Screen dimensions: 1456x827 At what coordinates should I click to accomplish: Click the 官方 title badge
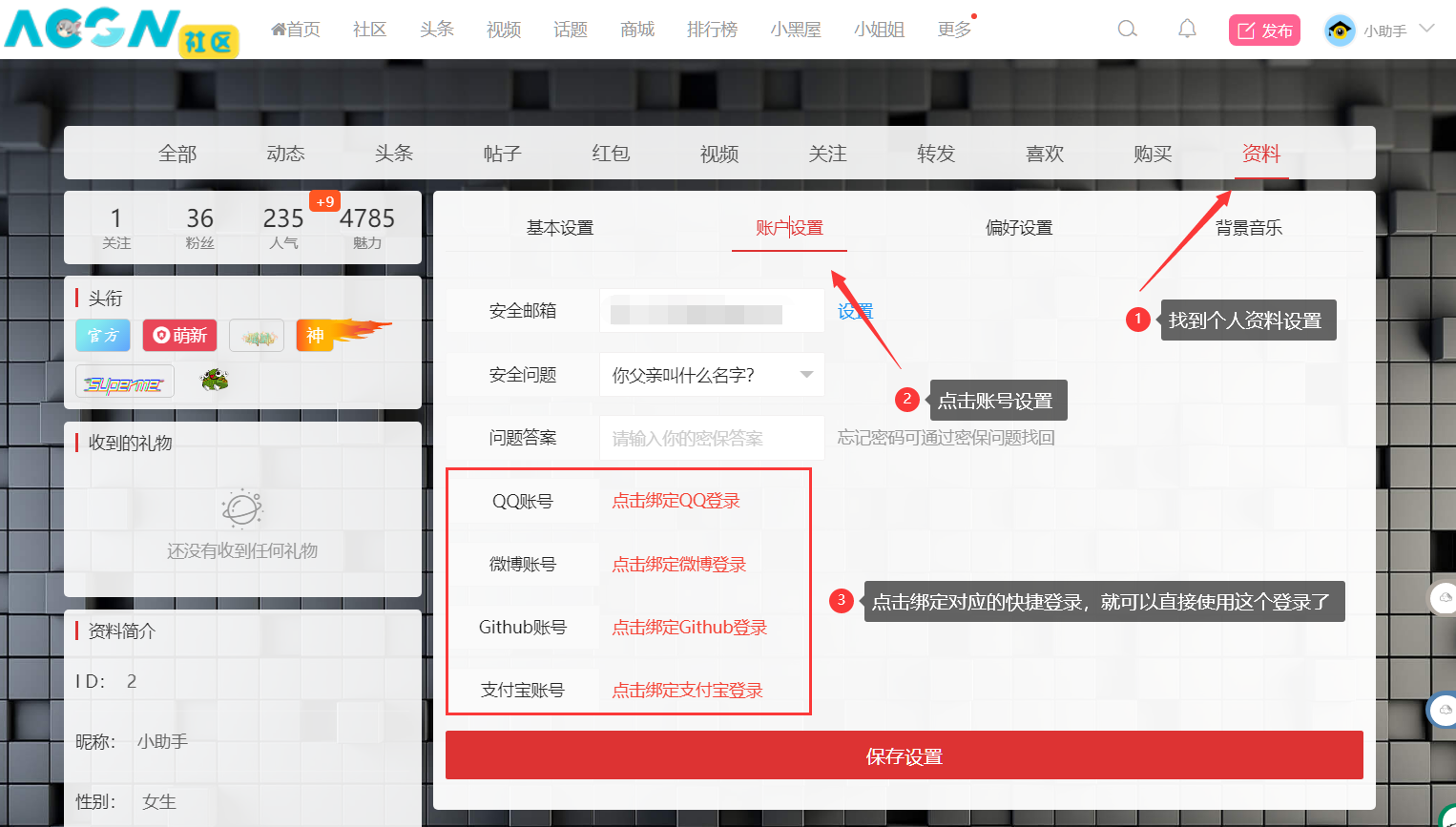pyautogui.click(x=103, y=335)
